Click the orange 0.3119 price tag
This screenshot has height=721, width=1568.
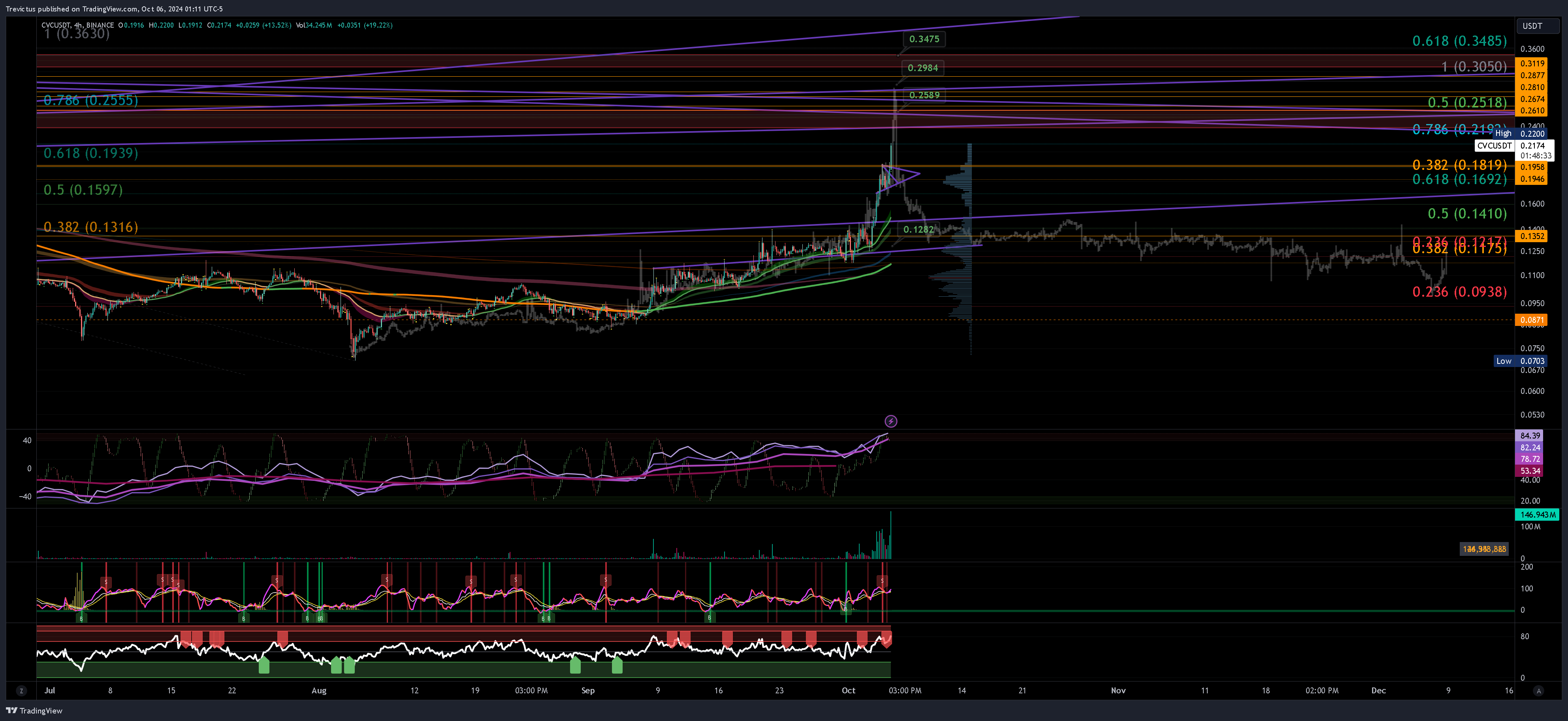[1531, 63]
